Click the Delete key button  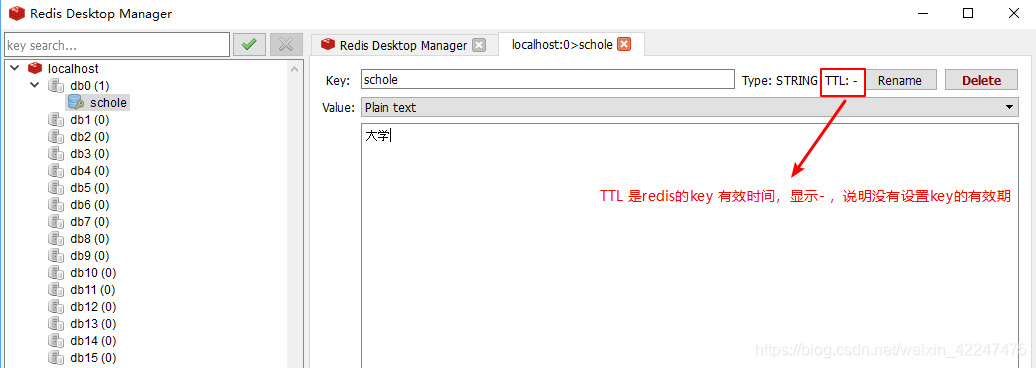click(981, 81)
